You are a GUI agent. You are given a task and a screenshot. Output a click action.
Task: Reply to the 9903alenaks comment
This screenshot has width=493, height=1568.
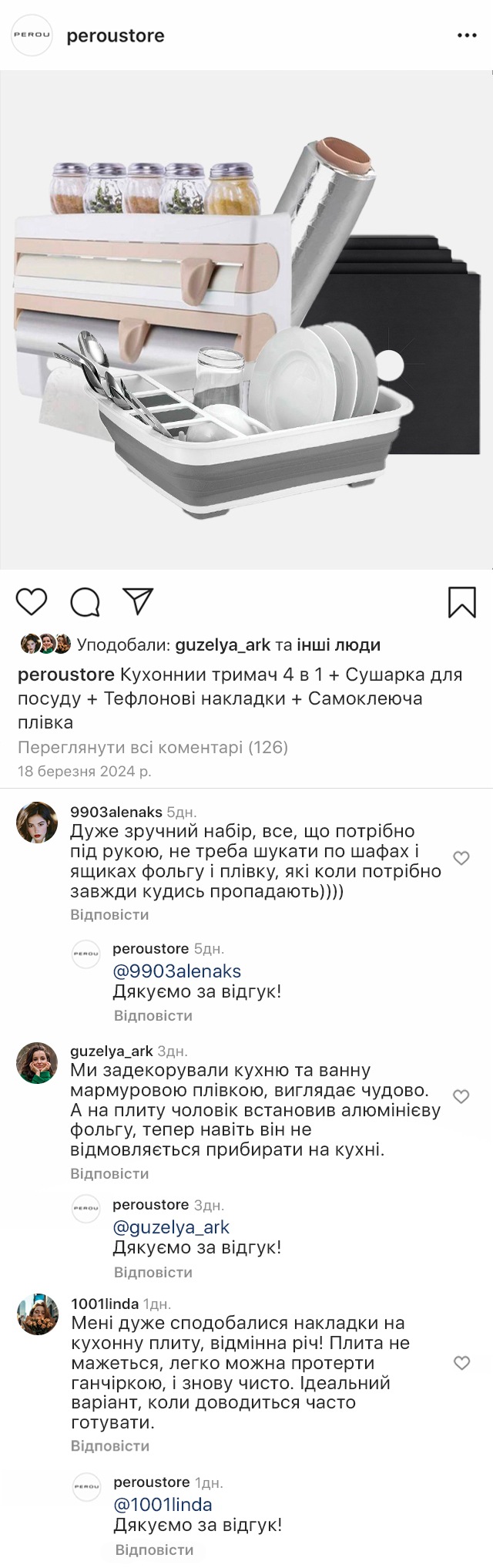[x=109, y=915]
